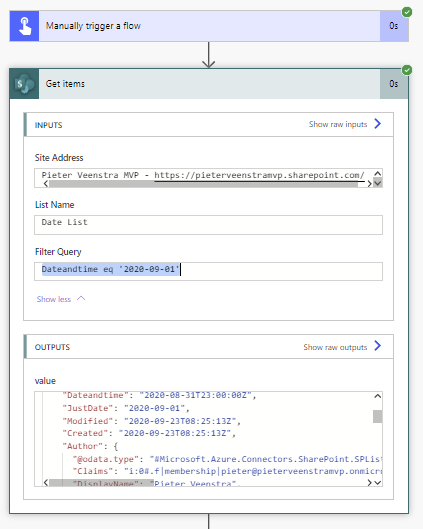
Task: Click the Site Address horizontal scrollbar track
Action: point(203,184)
